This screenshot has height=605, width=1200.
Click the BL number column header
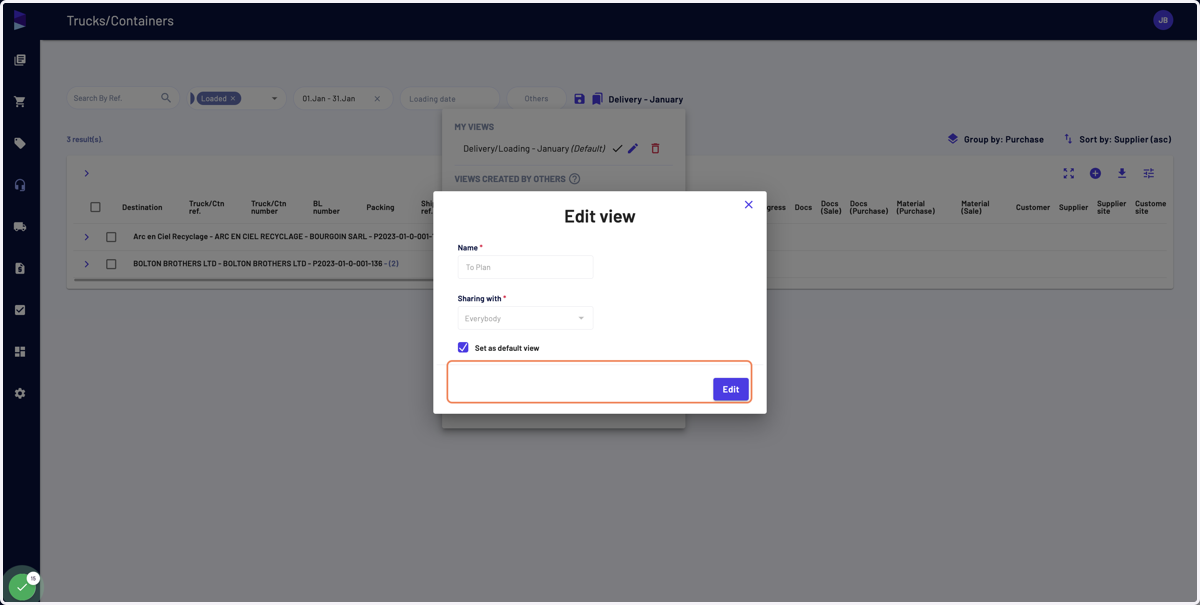click(x=326, y=207)
